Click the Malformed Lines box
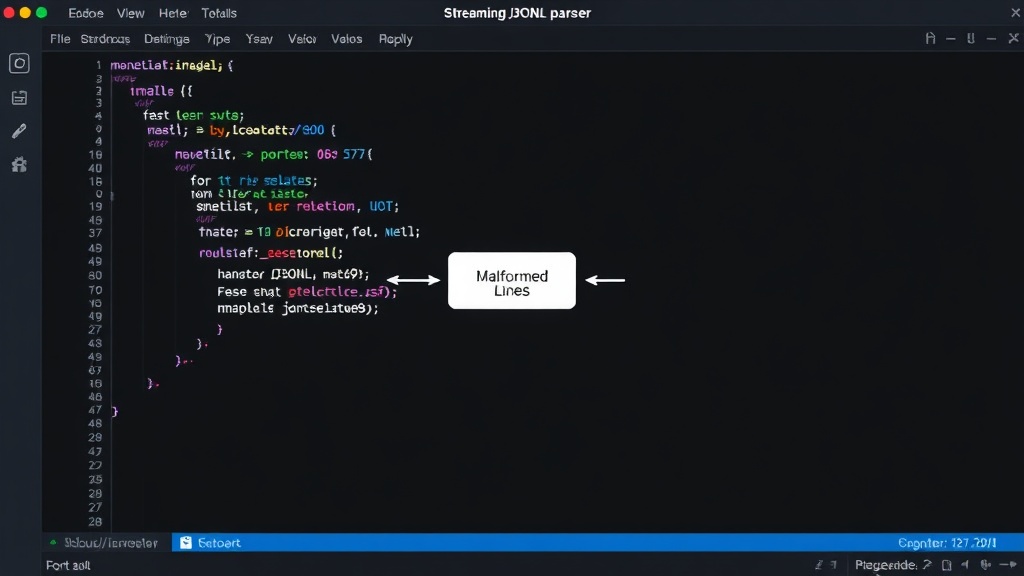 [x=512, y=281]
